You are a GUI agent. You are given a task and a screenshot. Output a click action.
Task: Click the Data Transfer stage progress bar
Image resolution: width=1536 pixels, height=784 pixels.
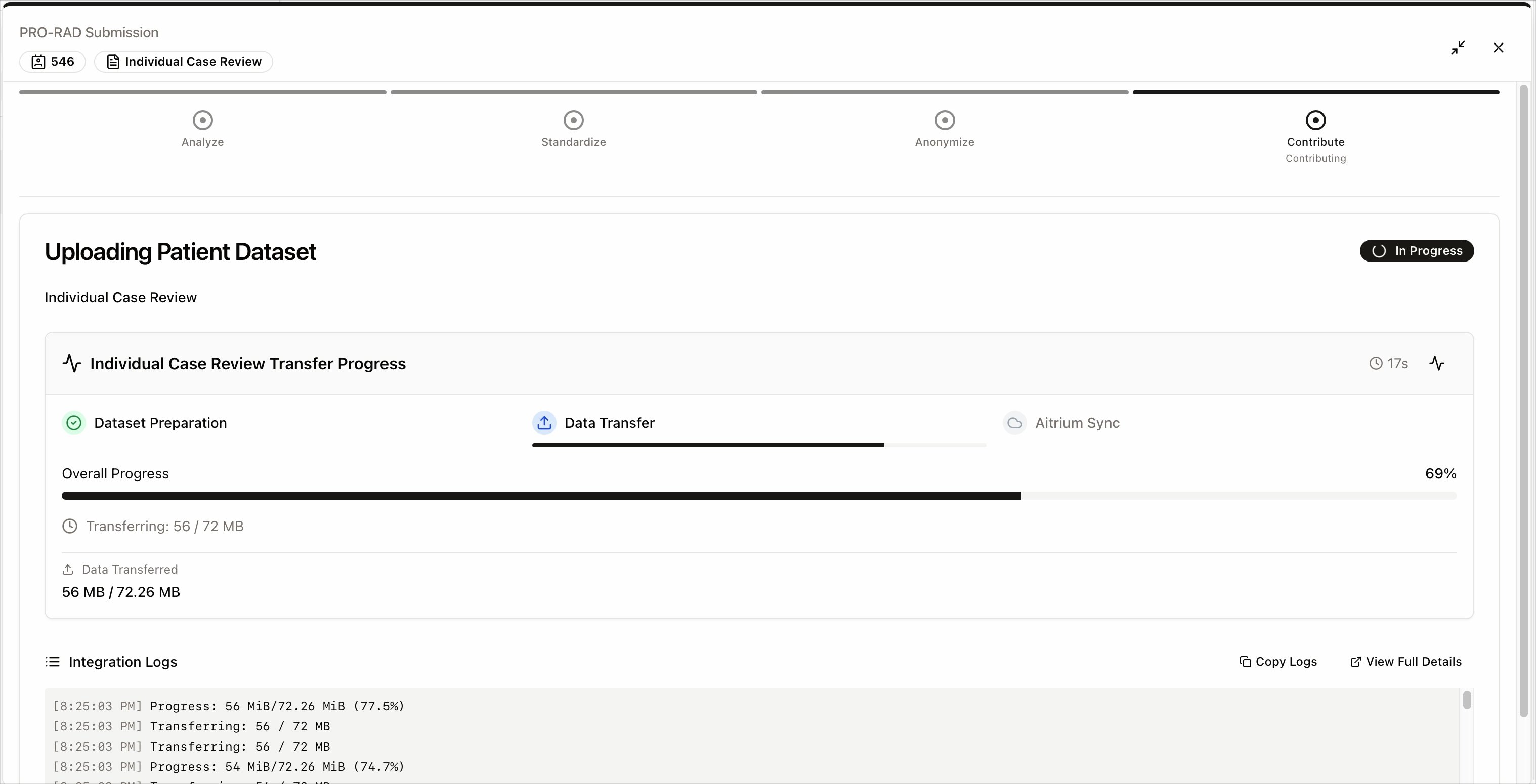(759, 445)
